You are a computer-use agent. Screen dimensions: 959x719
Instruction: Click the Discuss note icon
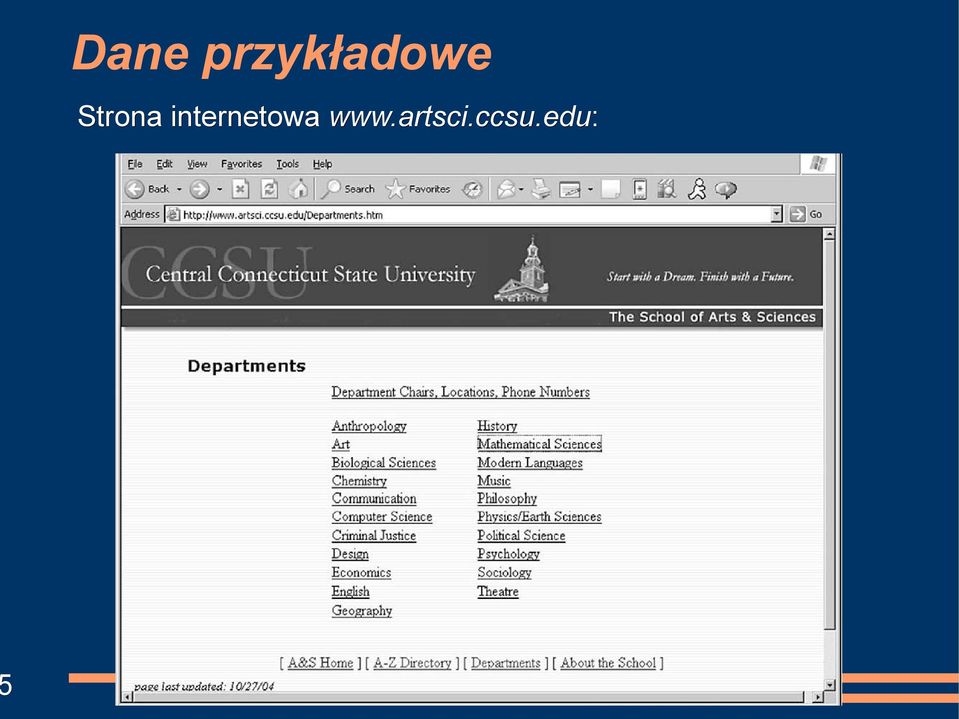(610, 190)
